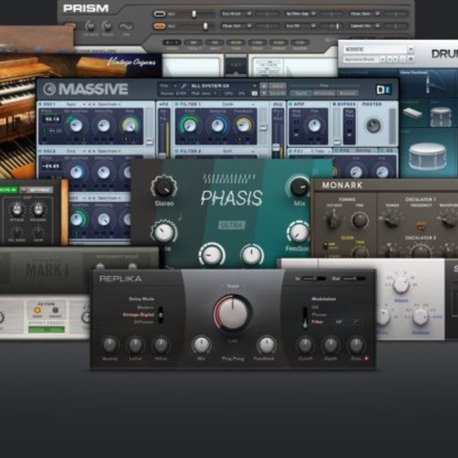Click the Save As button in Massive
The height and width of the screenshot is (458, 458).
pyautogui.click(x=277, y=93)
